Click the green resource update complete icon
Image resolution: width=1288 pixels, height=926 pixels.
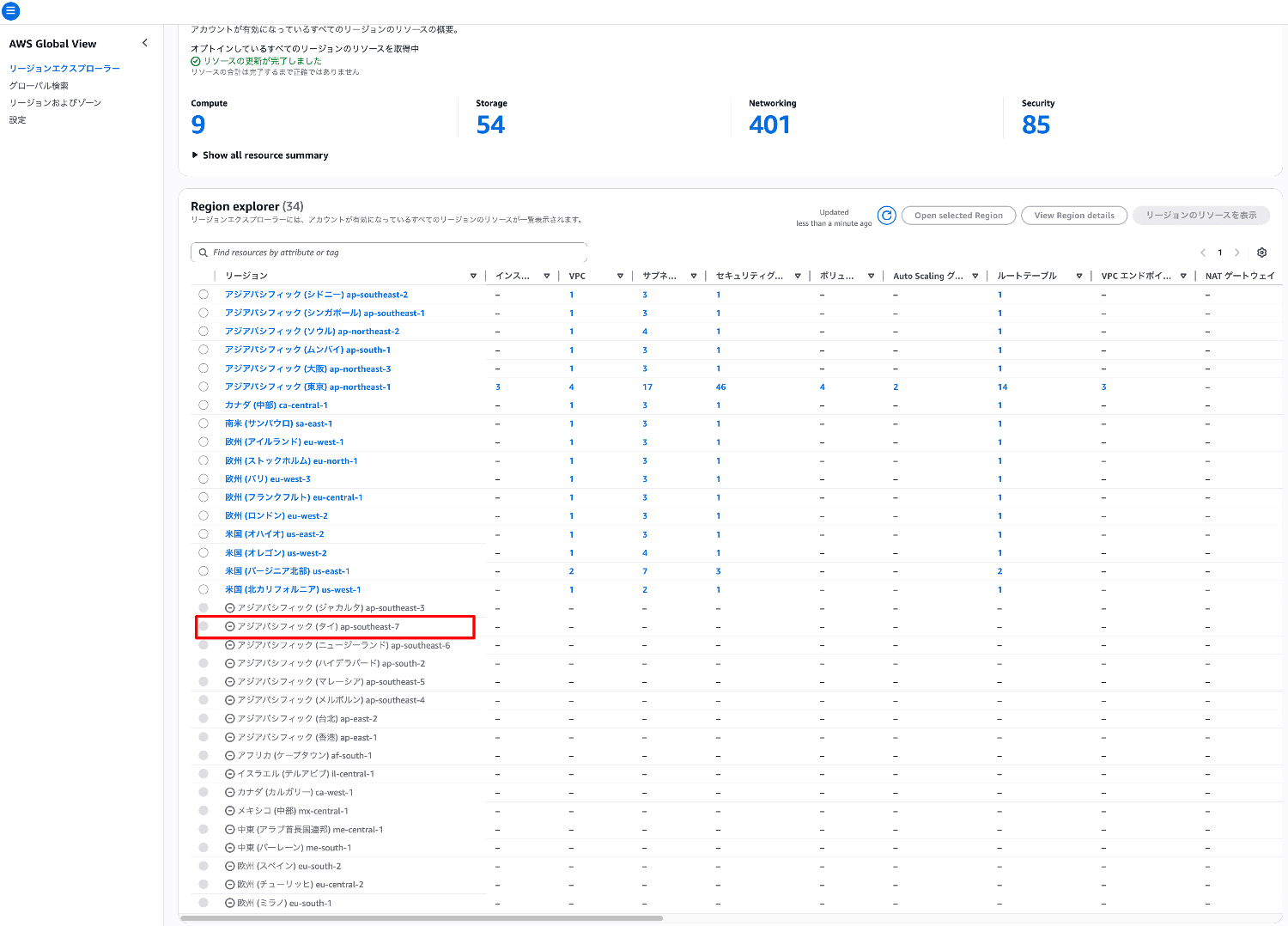[196, 61]
